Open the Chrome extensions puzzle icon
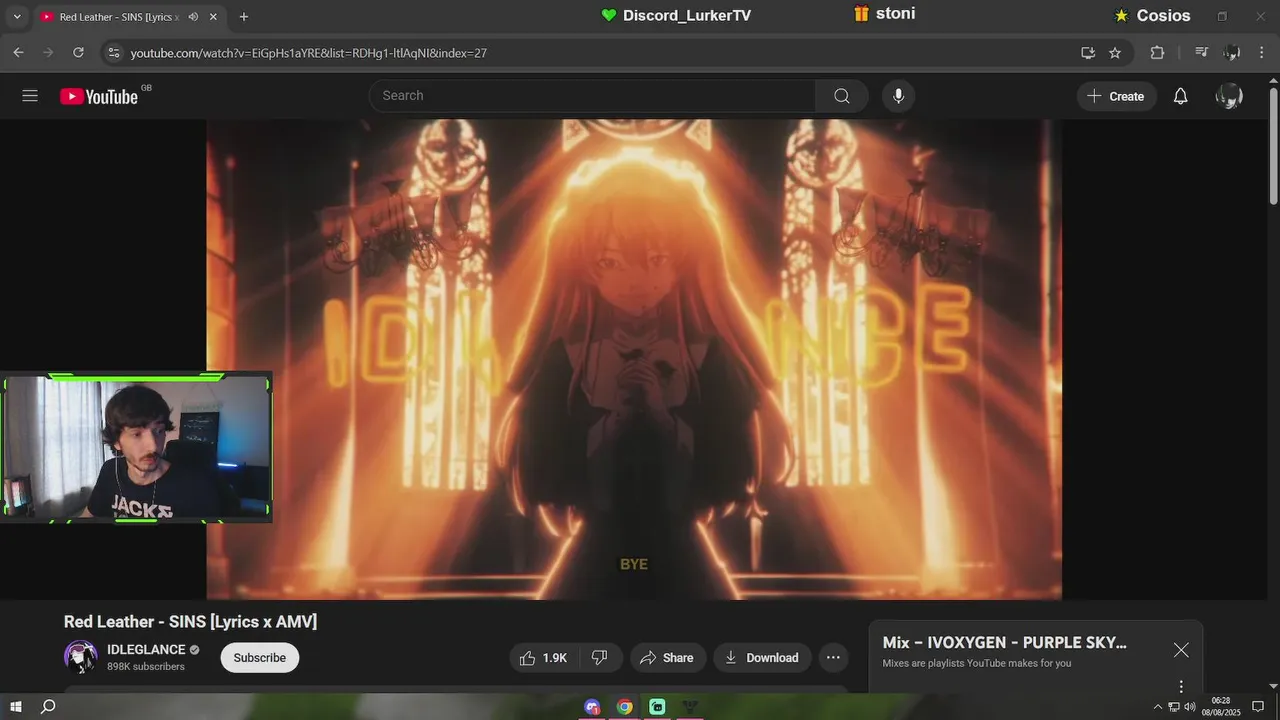 tap(1157, 52)
